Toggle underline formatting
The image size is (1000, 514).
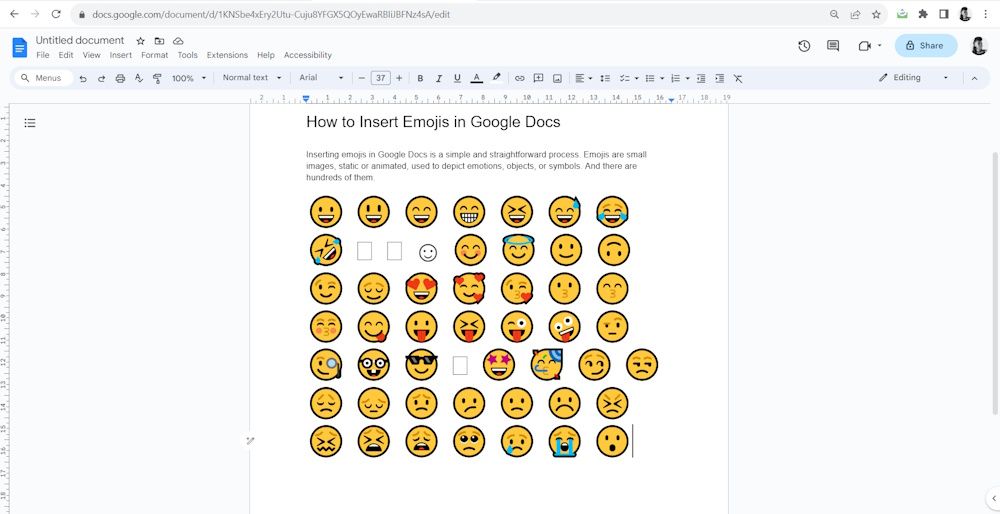coord(457,78)
